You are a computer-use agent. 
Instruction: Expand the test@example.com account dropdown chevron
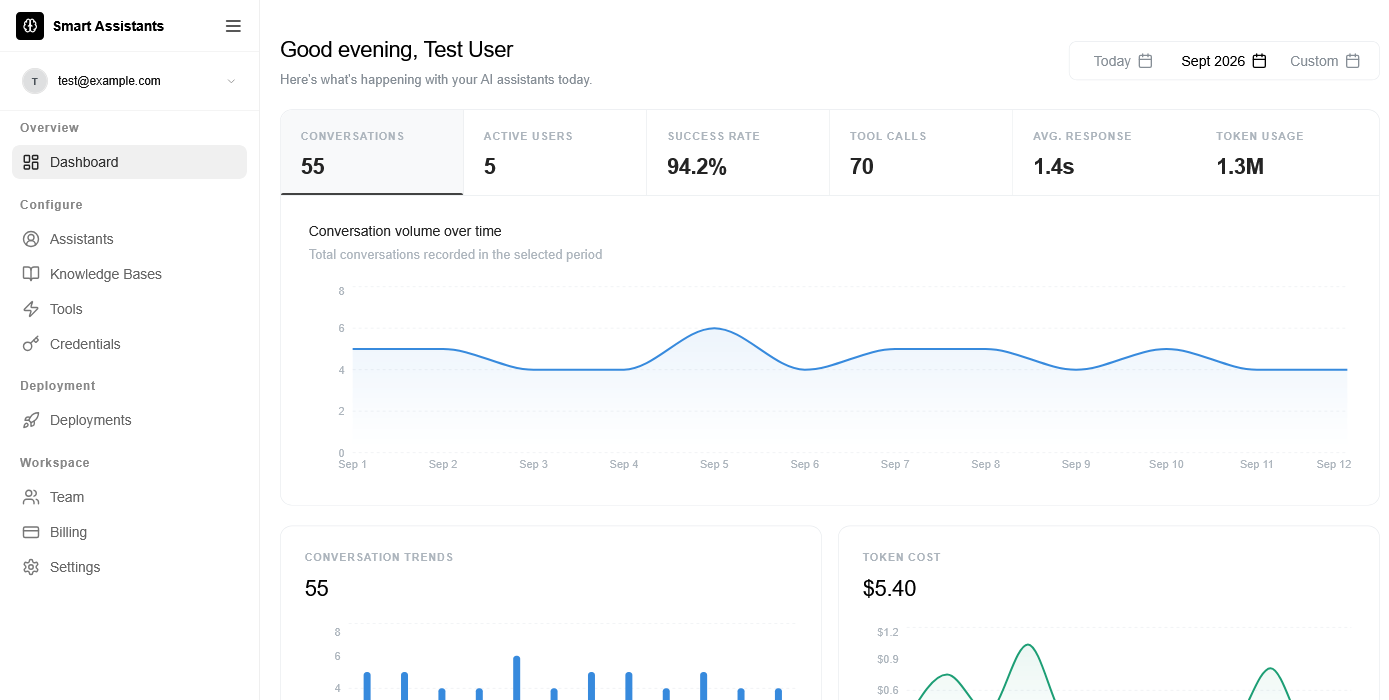tap(231, 81)
